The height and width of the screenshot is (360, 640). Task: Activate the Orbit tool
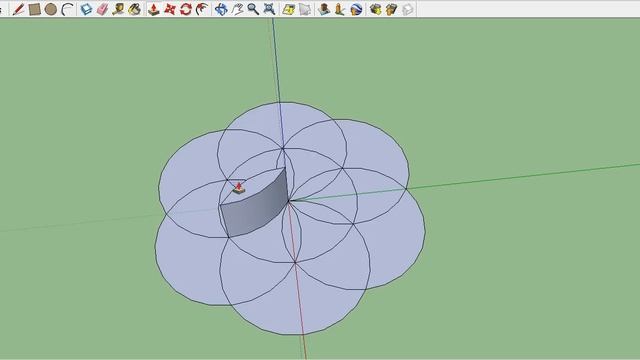click(x=221, y=9)
